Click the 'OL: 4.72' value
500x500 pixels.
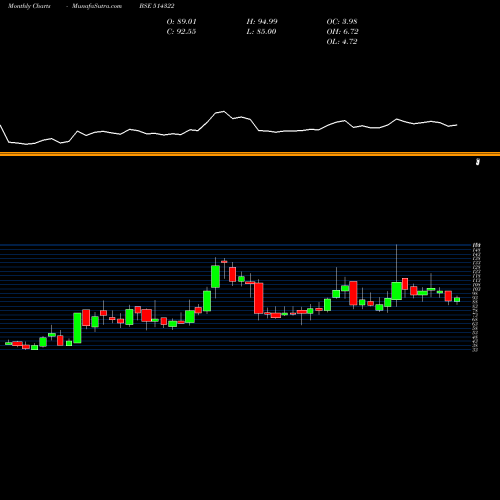click(x=342, y=42)
